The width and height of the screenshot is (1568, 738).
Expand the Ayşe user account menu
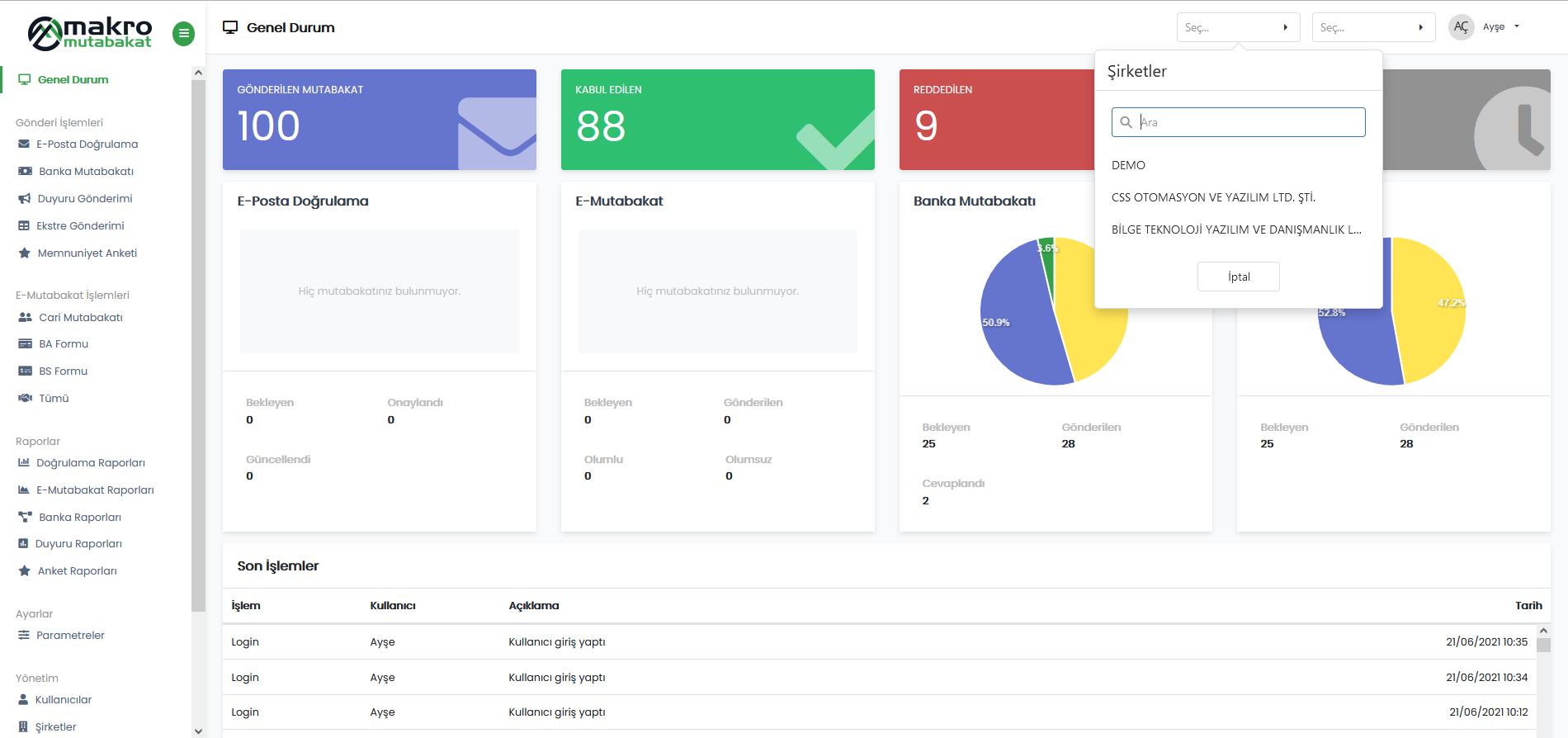(x=1500, y=27)
